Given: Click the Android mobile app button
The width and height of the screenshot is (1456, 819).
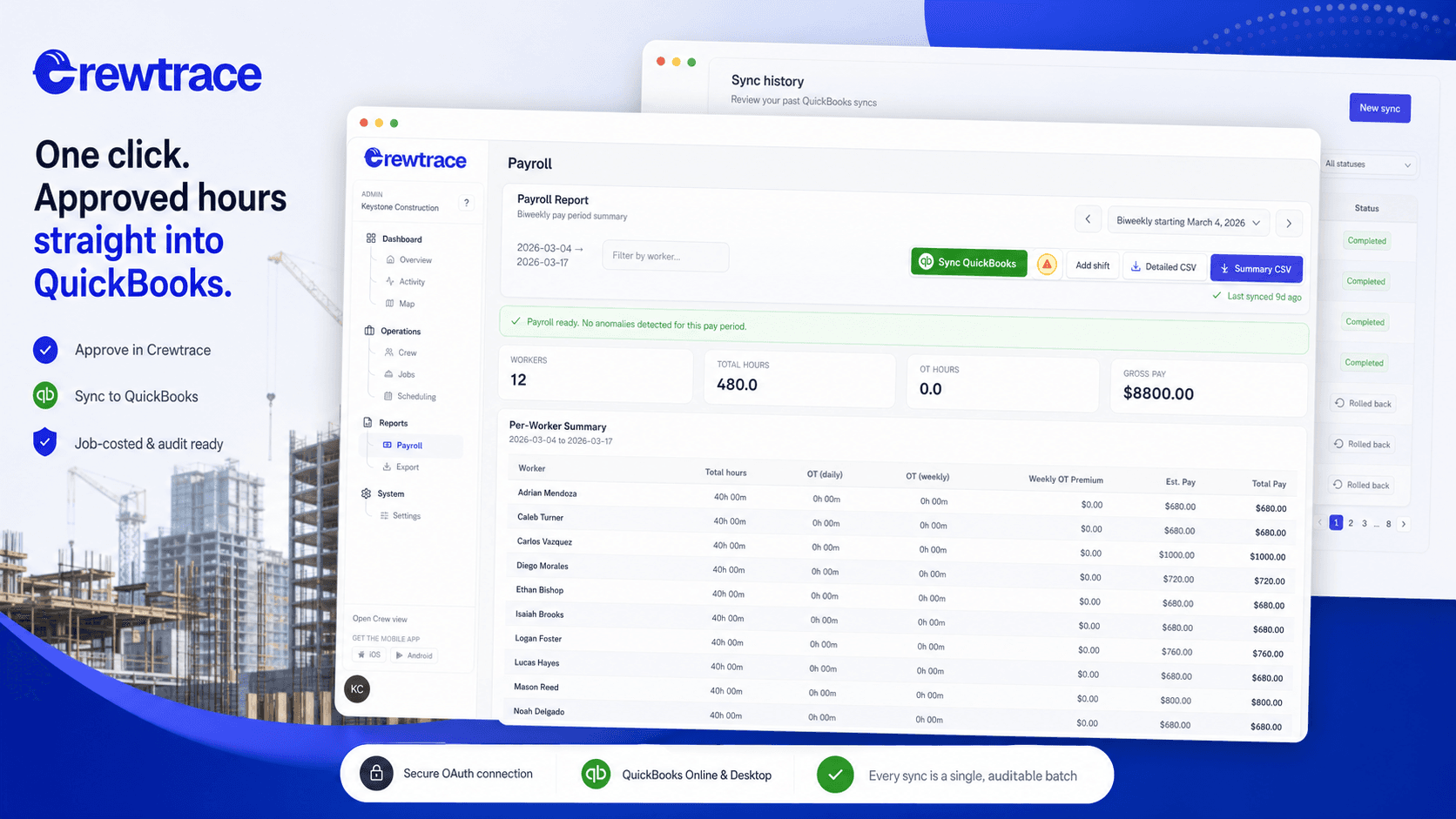Looking at the screenshot, I should tap(414, 655).
